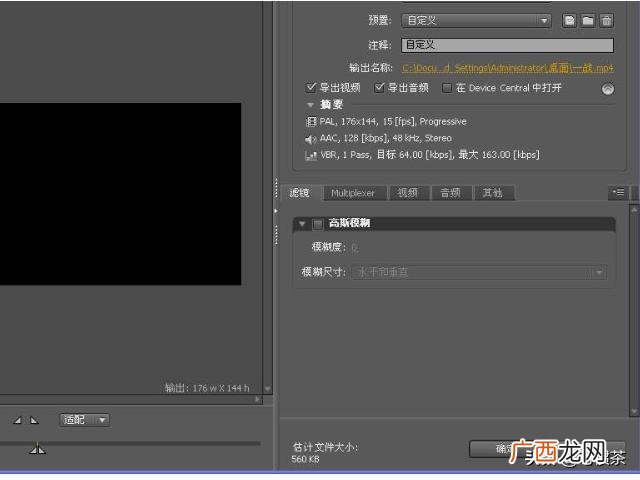This screenshot has height=480, width=640.
Task: Switch to the 滤镜 tab
Action: tap(300, 193)
